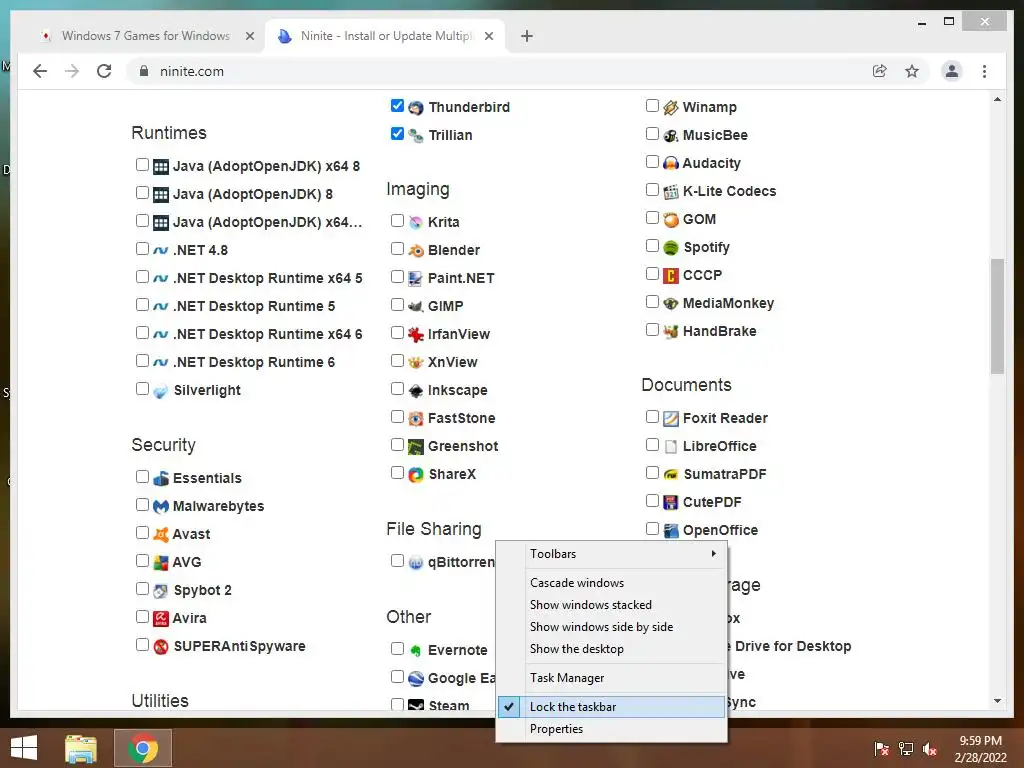This screenshot has height=768, width=1024.
Task: Reload the Ninite page
Action: click(104, 71)
